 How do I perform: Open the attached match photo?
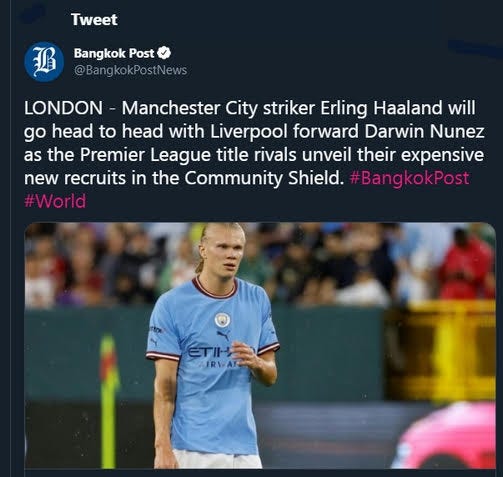click(x=260, y=345)
